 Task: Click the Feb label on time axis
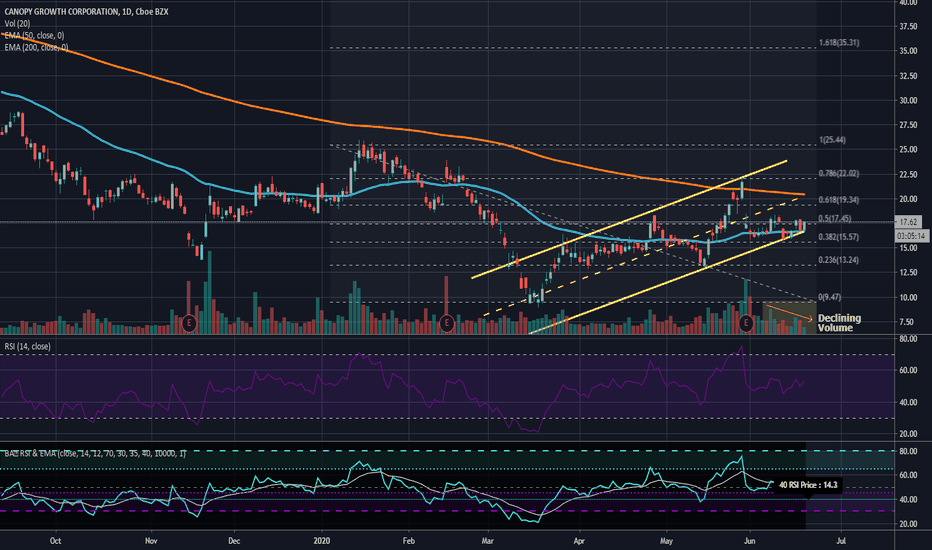coord(408,541)
